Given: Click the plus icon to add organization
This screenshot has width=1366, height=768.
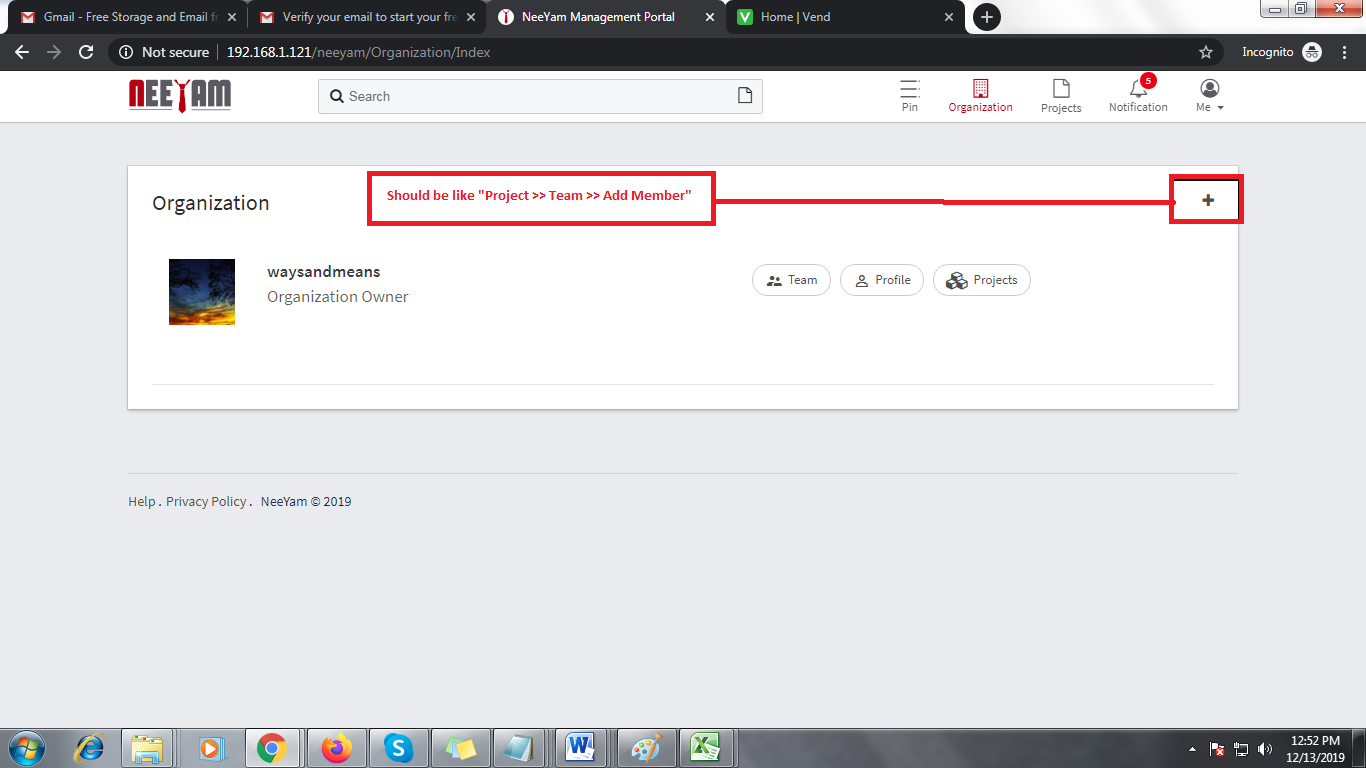Looking at the screenshot, I should coord(1207,201).
